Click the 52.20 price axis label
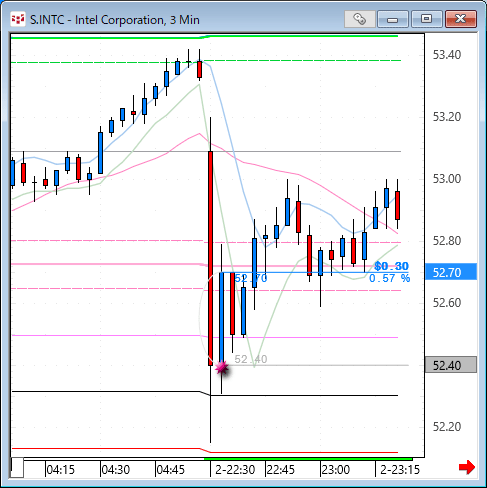The width and height of the screenshot is (487, 488). (447, 427)
